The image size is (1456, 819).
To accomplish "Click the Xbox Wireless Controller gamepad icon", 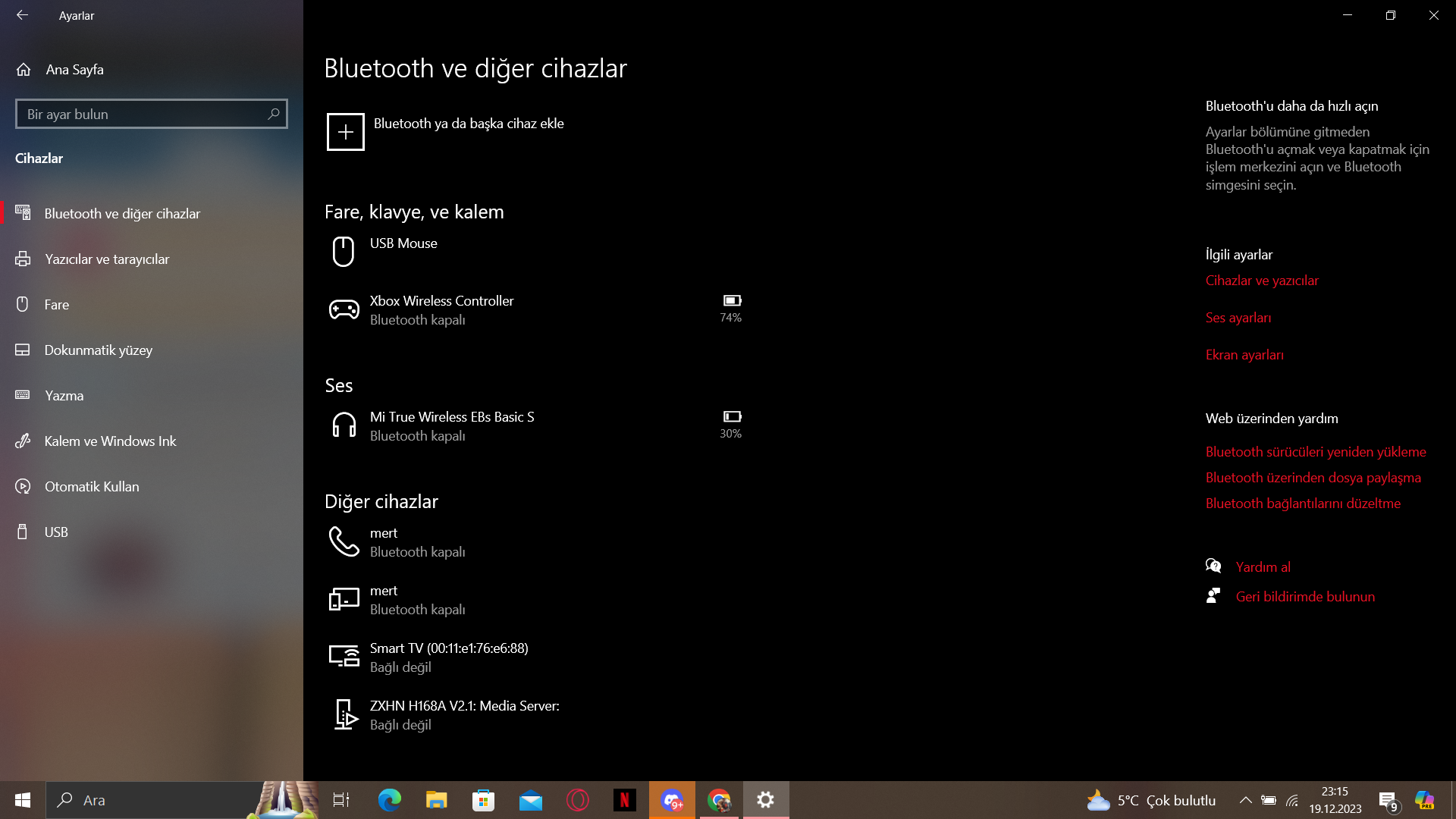I will [x=344, y=309].
